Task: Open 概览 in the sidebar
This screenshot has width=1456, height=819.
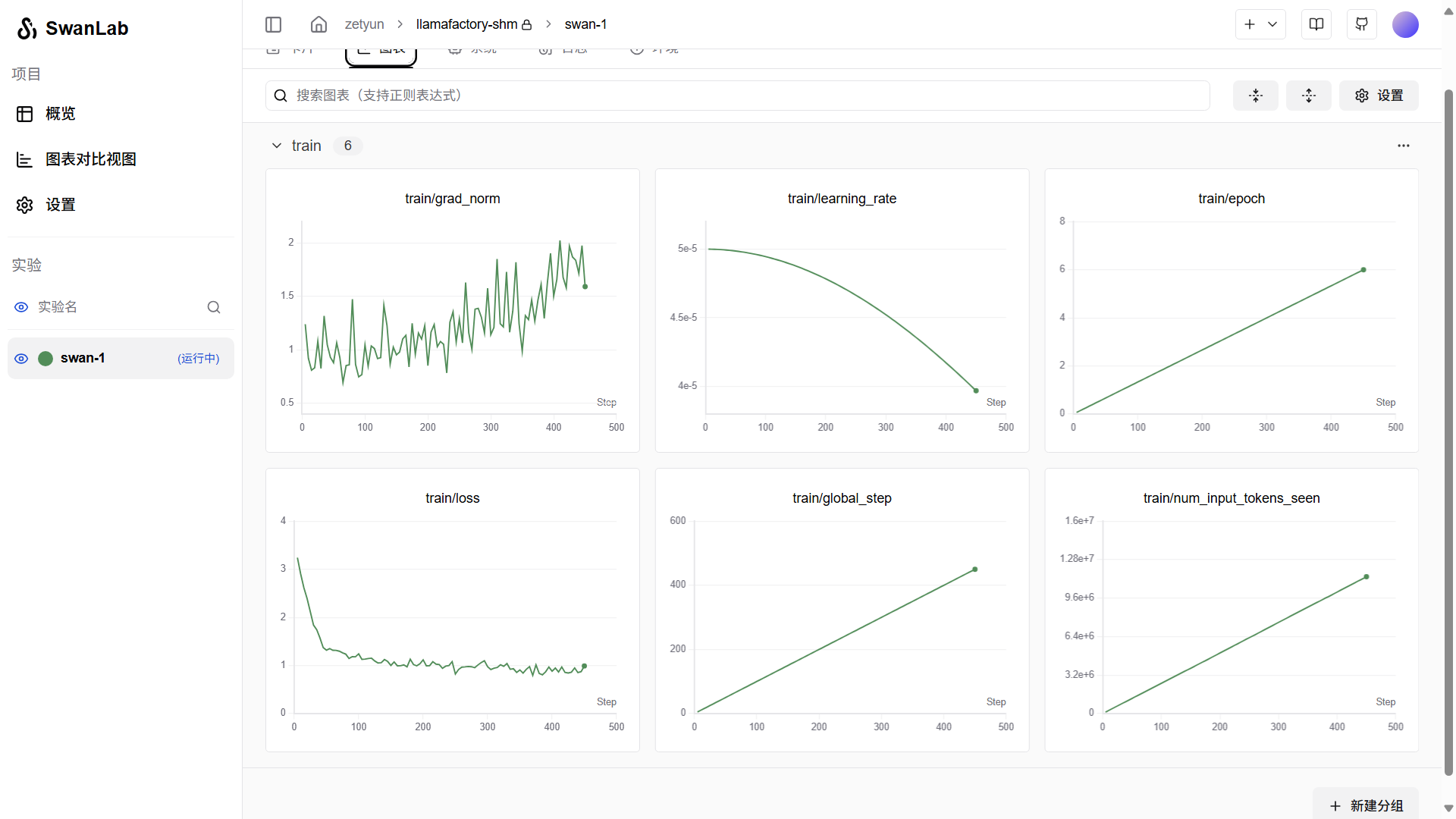Action: click(x=61, y=114)
